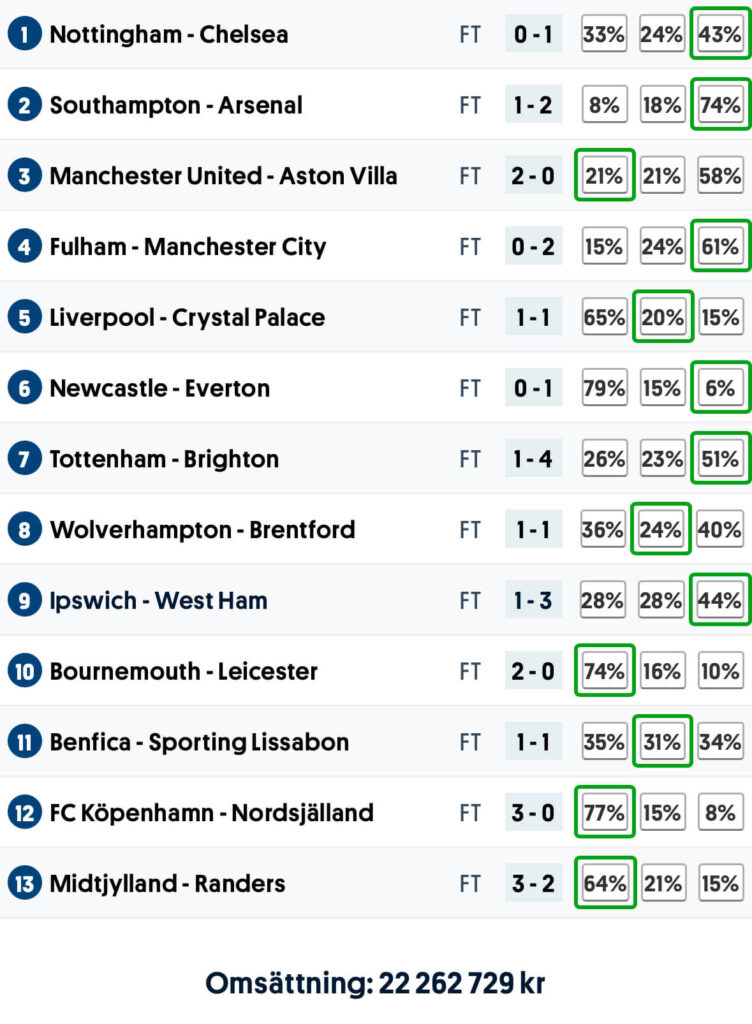The image size is (752, 1024).
Task: Select 43% away box for Nottingham - Chelsea
Action: [720, 35]
